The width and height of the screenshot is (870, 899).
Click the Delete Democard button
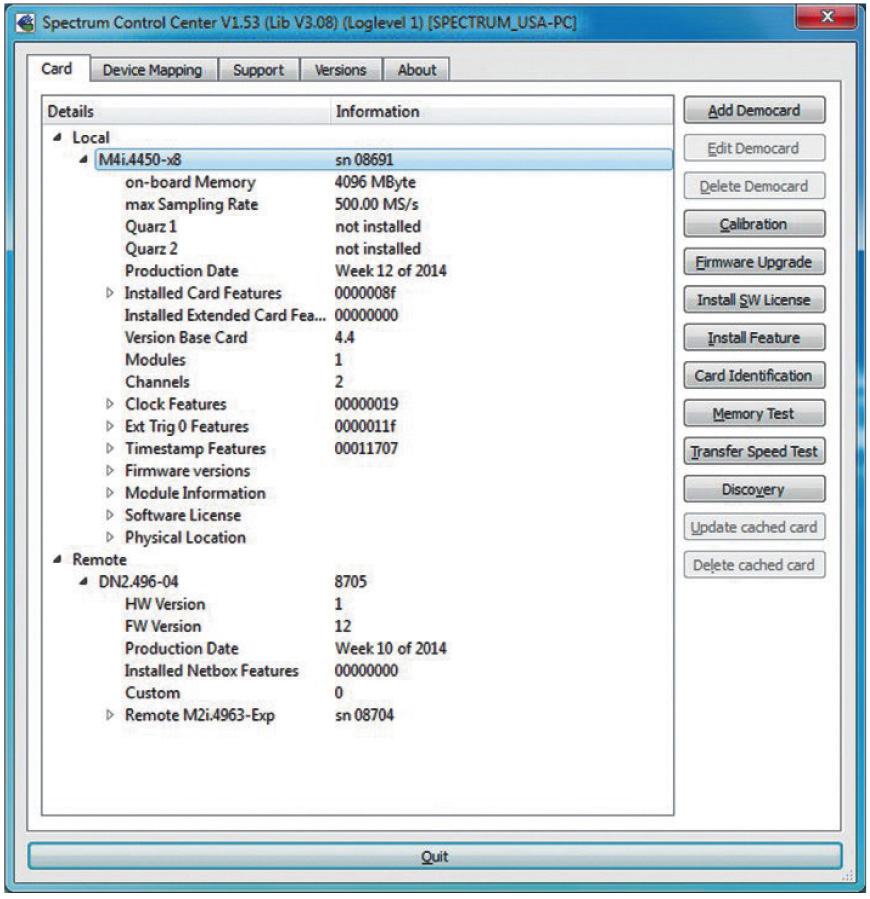[x=754, y=186]
